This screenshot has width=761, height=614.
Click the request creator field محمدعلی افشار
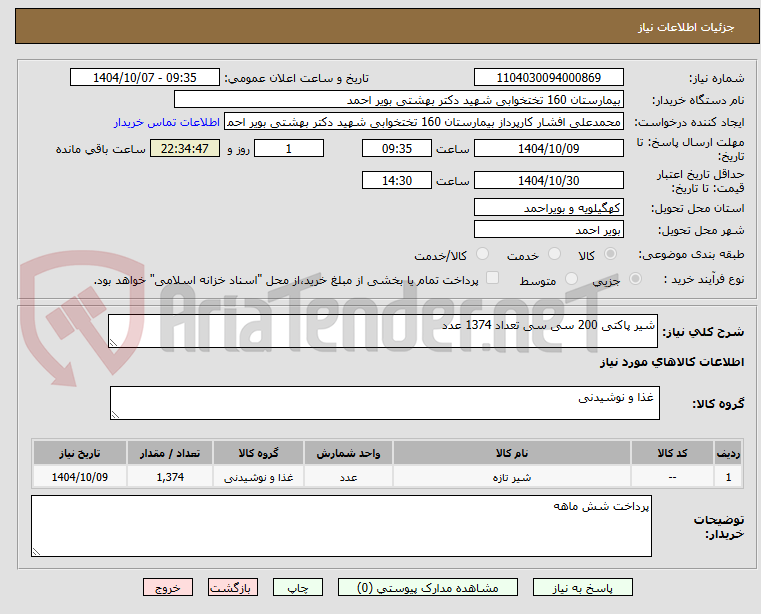click(x=424, y=122)
